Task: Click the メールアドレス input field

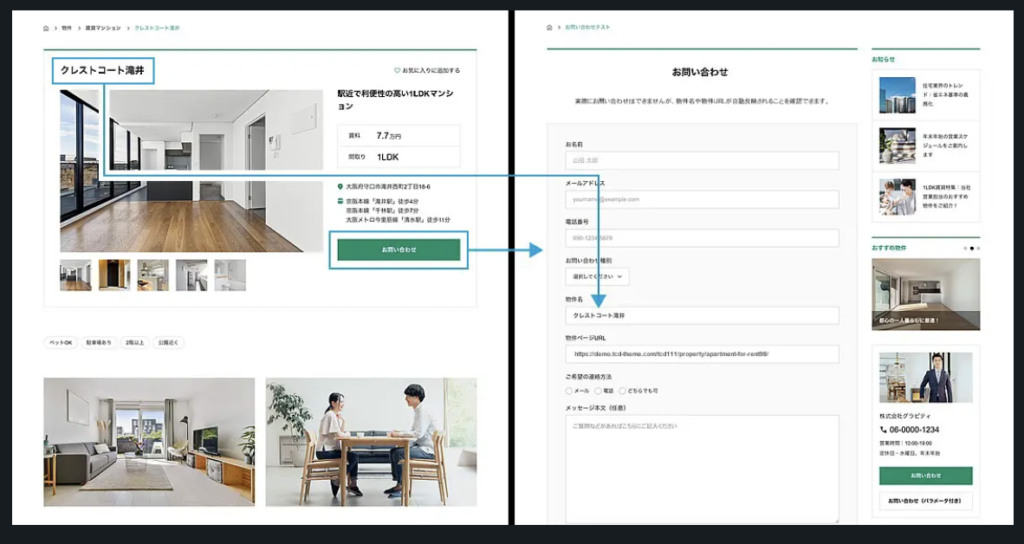Action: (x=701, y=199)
